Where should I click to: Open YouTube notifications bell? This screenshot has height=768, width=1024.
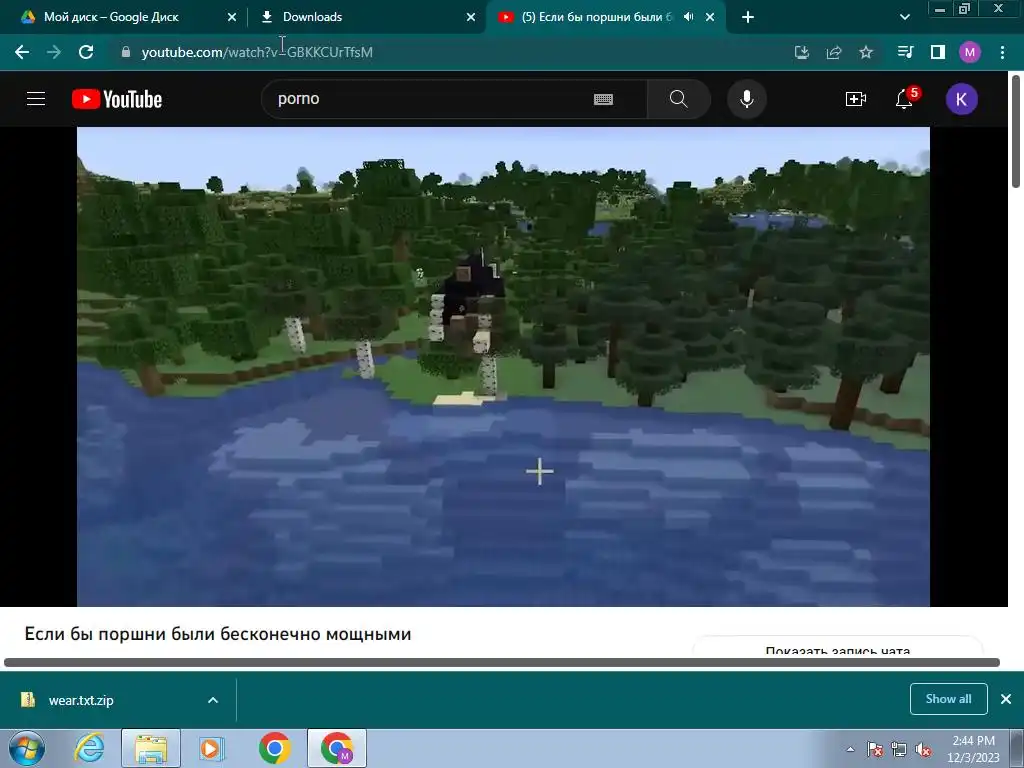904,99
